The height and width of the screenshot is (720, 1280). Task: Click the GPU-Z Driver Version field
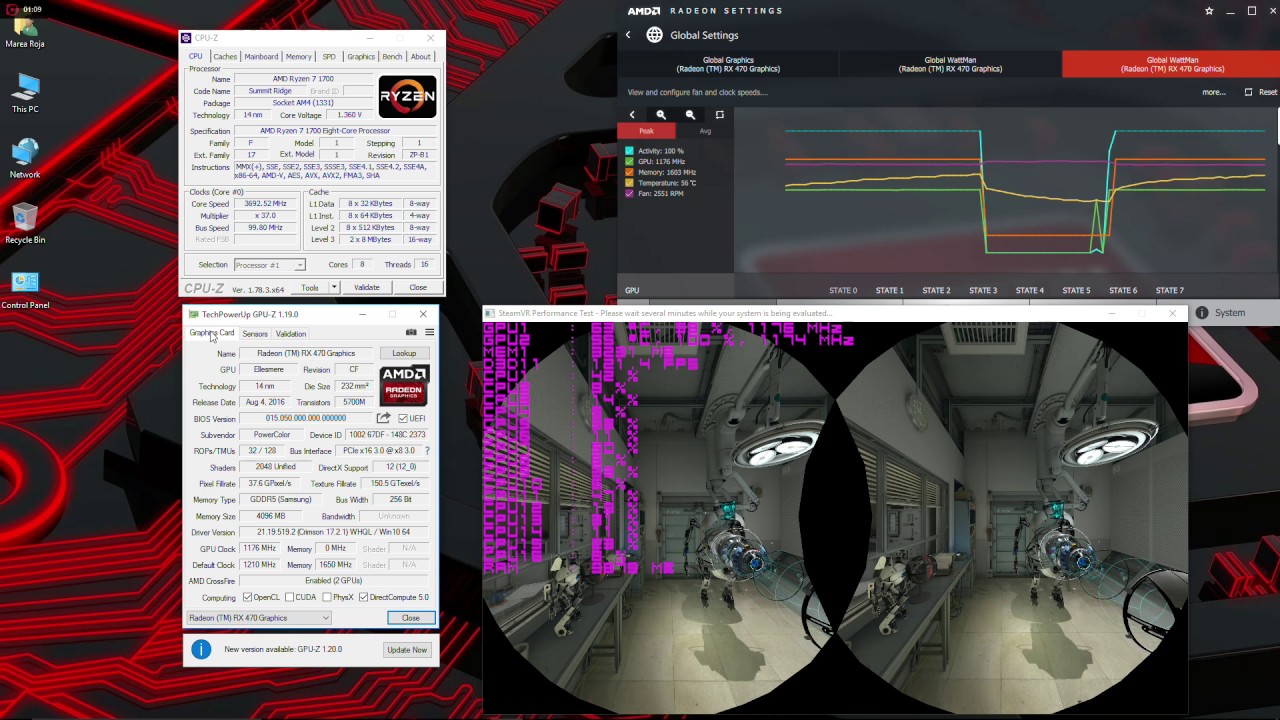click(333, 532)
